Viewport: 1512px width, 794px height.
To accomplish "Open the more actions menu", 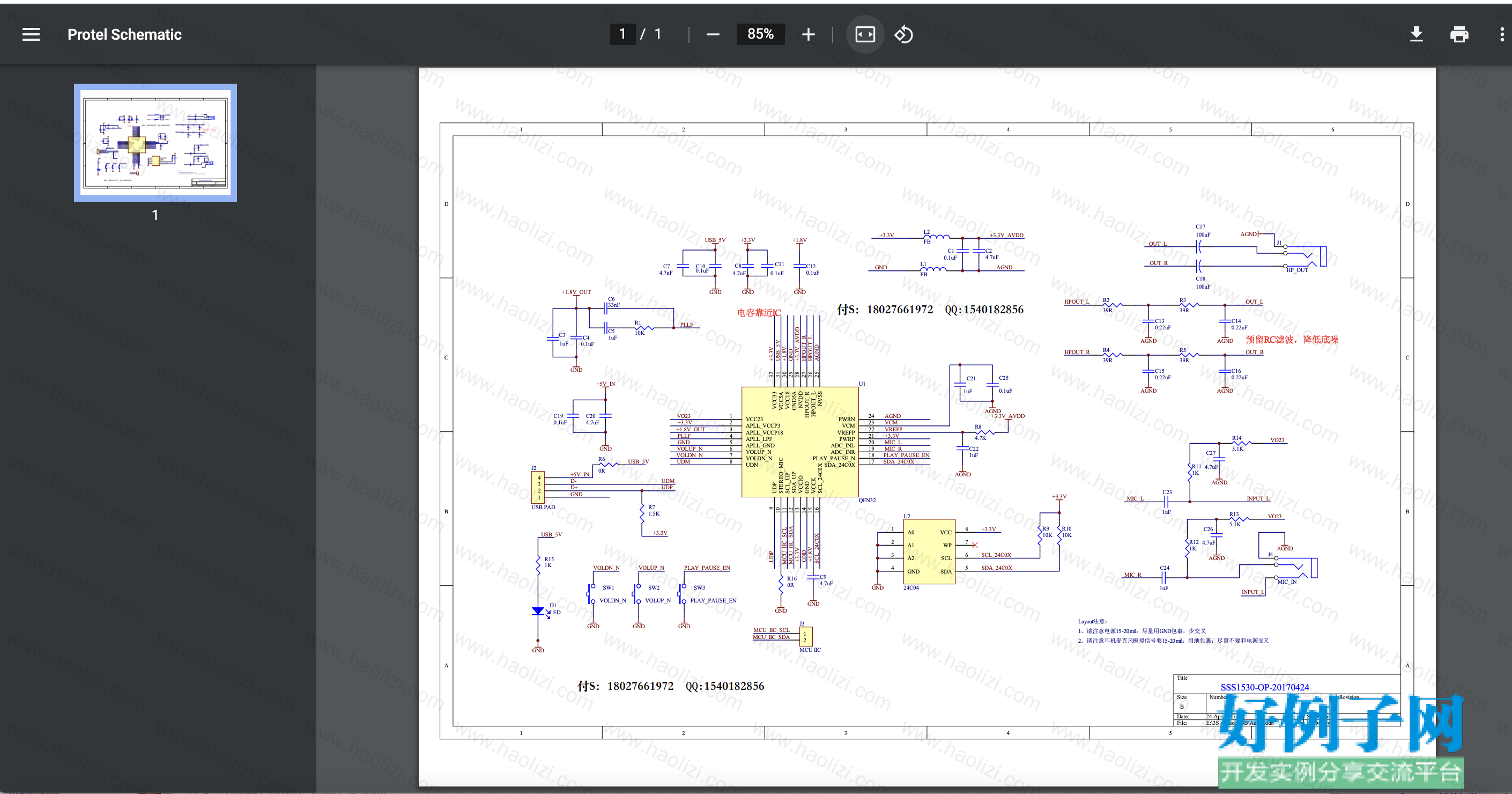I will click(1502, 35).
